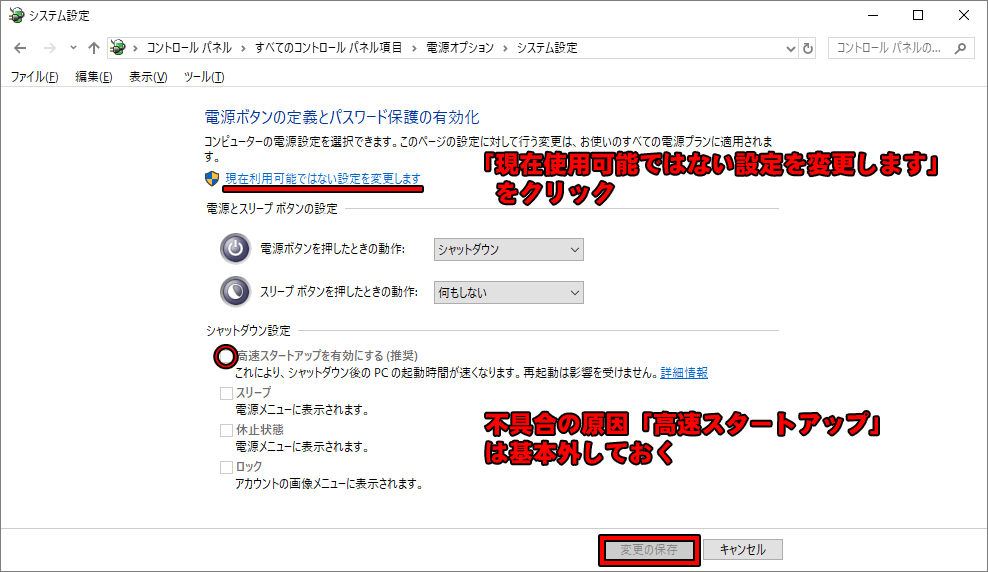988x572 pixels.
Task: Navigate to 電源オプション breadcrumb
Action: (460, 48)
